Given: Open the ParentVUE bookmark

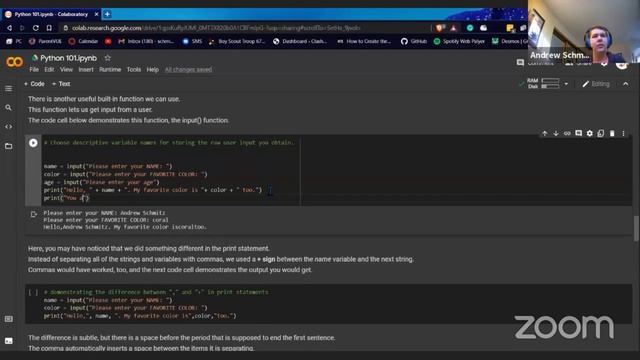Looking at the screenshot, I should [x=45, y=41].
